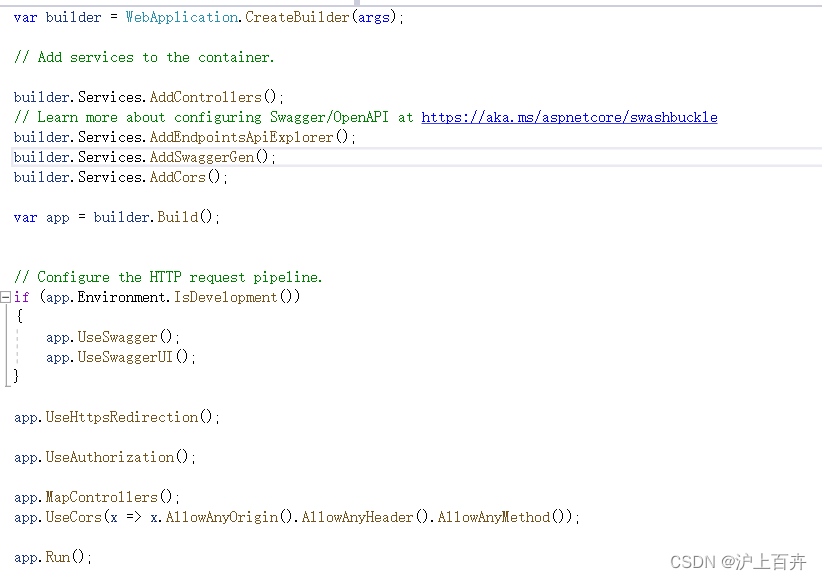The image size is (822, 580).
Task: Click the AddCors method call
Action: (x=178, y=177)
